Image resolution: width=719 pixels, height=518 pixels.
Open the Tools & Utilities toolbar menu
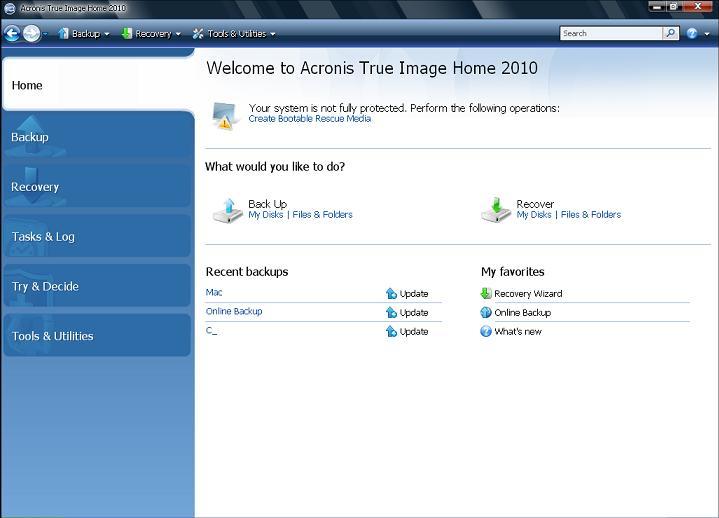tap(234, 33)
